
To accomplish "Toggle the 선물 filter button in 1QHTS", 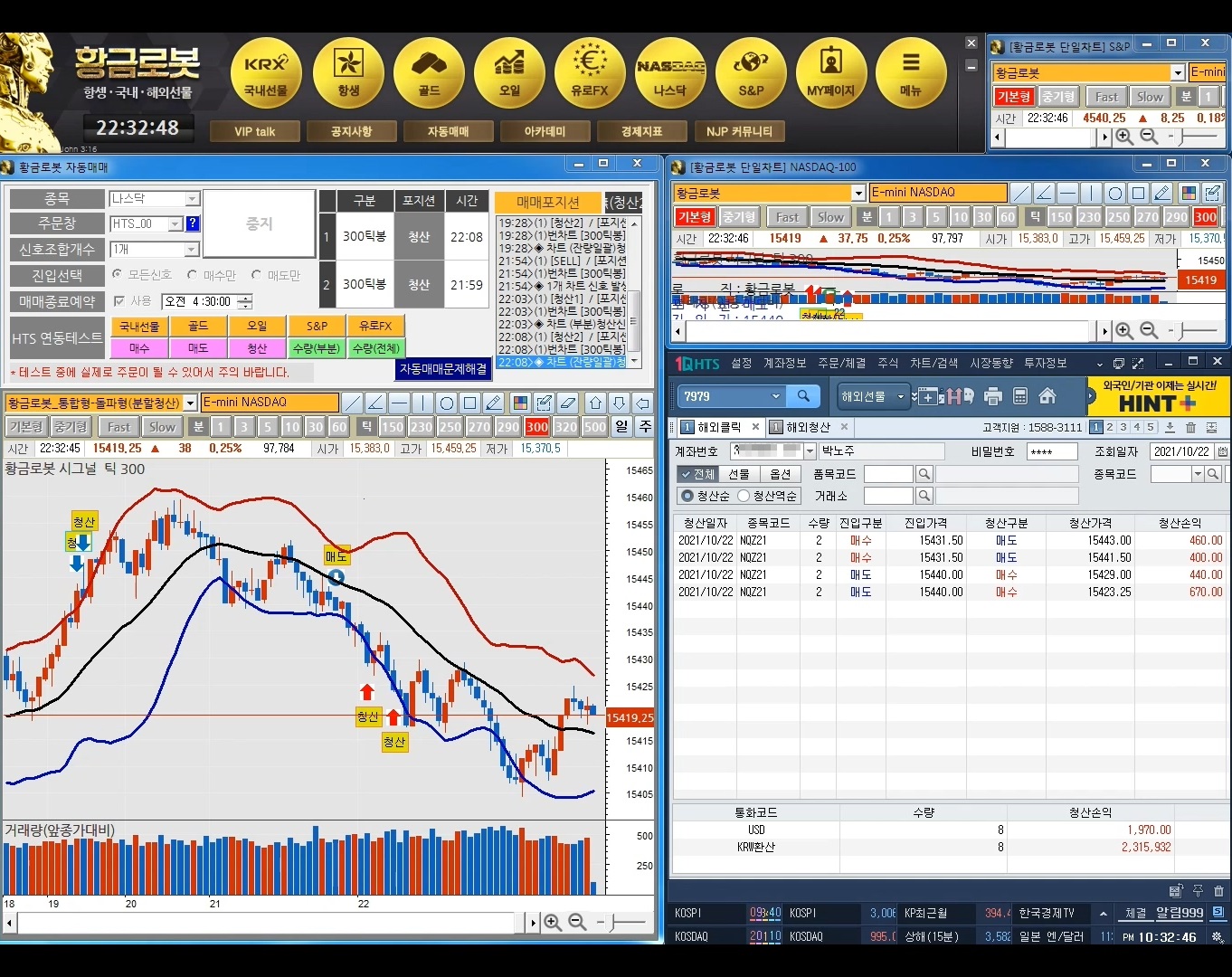I will [739, 474].
